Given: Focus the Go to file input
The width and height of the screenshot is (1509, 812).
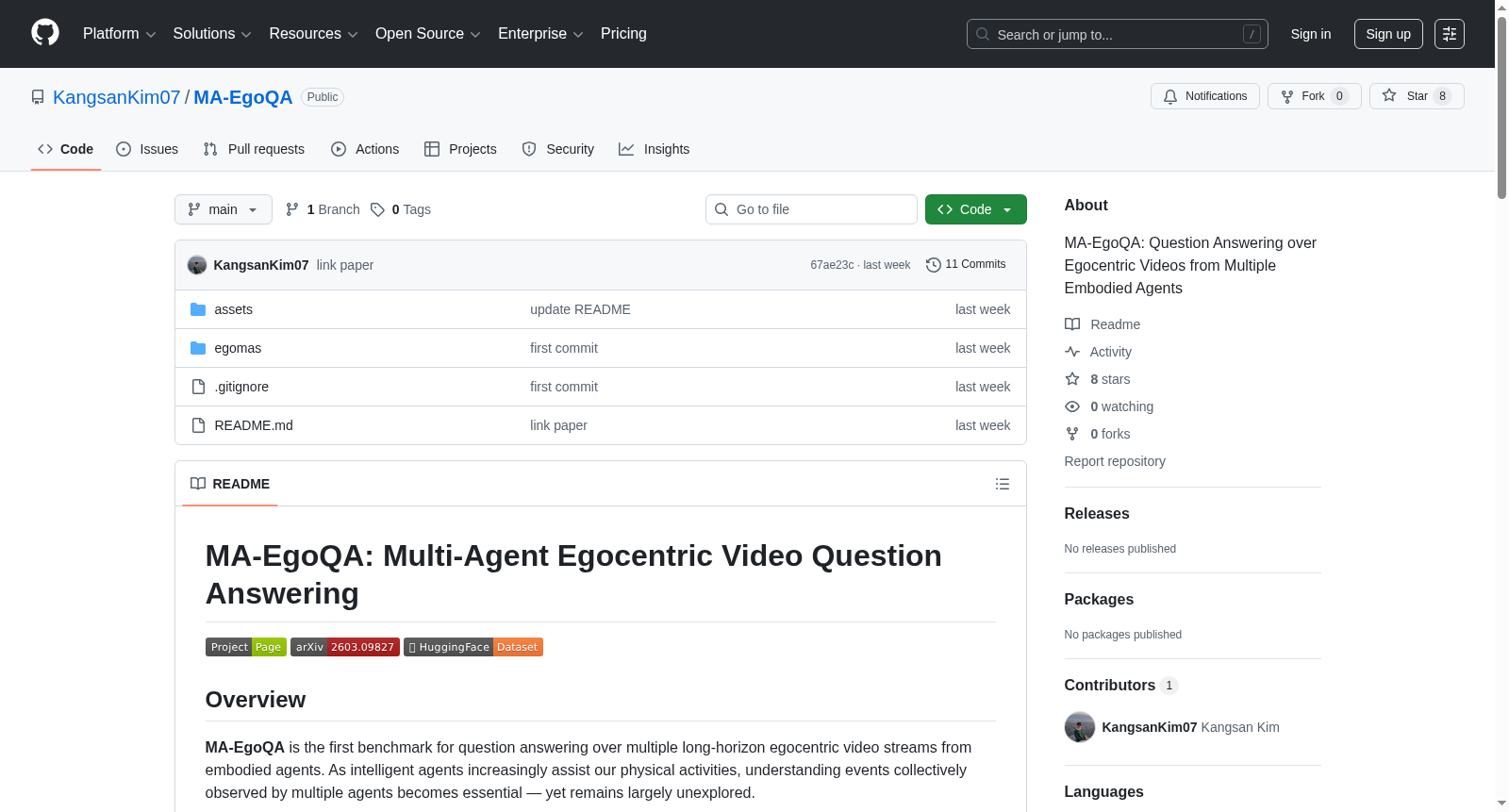Looking at the screenshot, I should (811, 209).
